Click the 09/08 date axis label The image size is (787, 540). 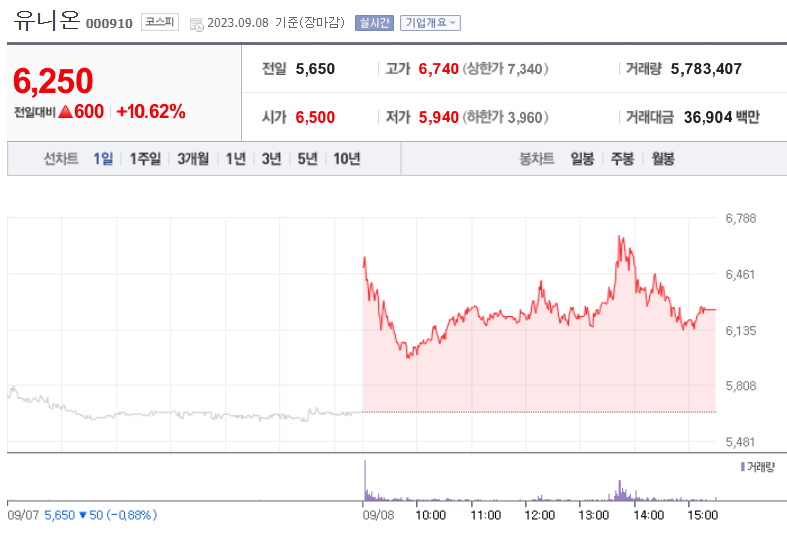click(378, 515)
